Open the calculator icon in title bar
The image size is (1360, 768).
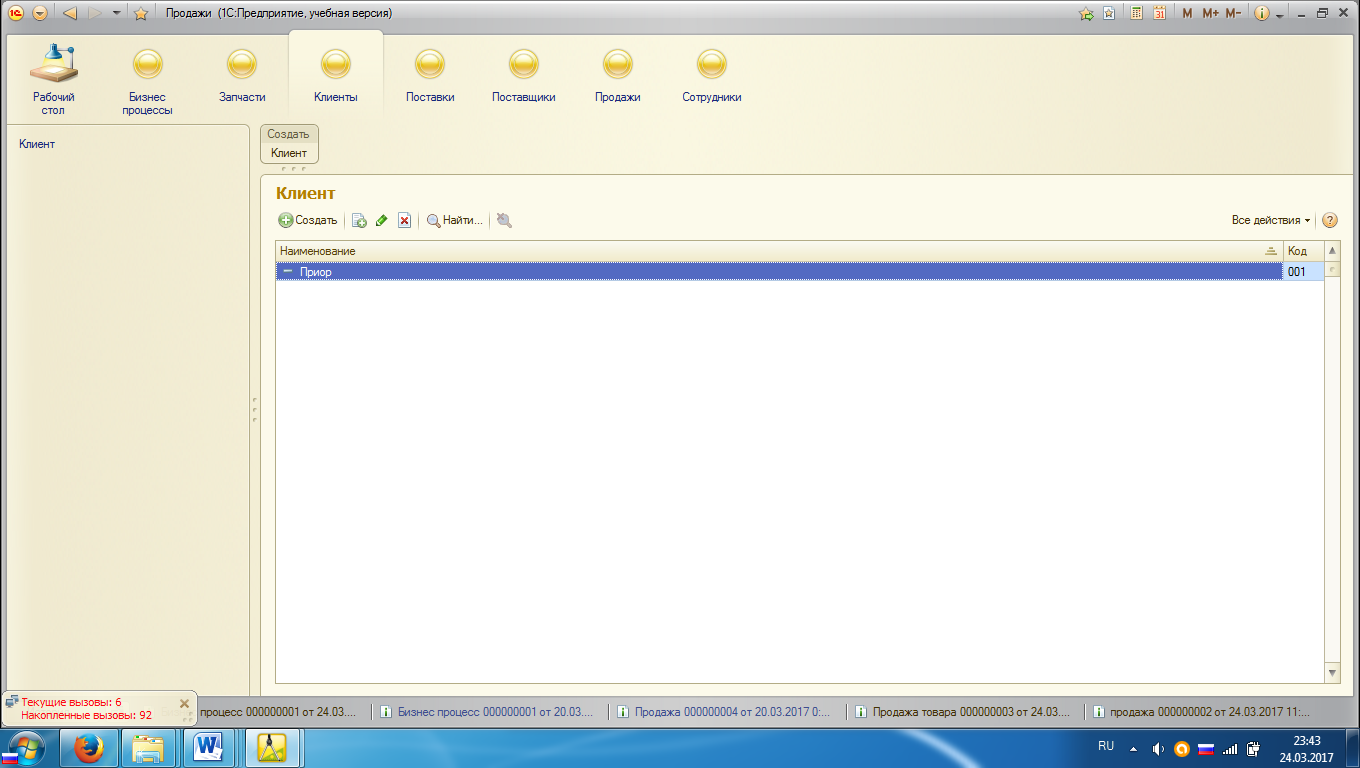[1137, 13]
